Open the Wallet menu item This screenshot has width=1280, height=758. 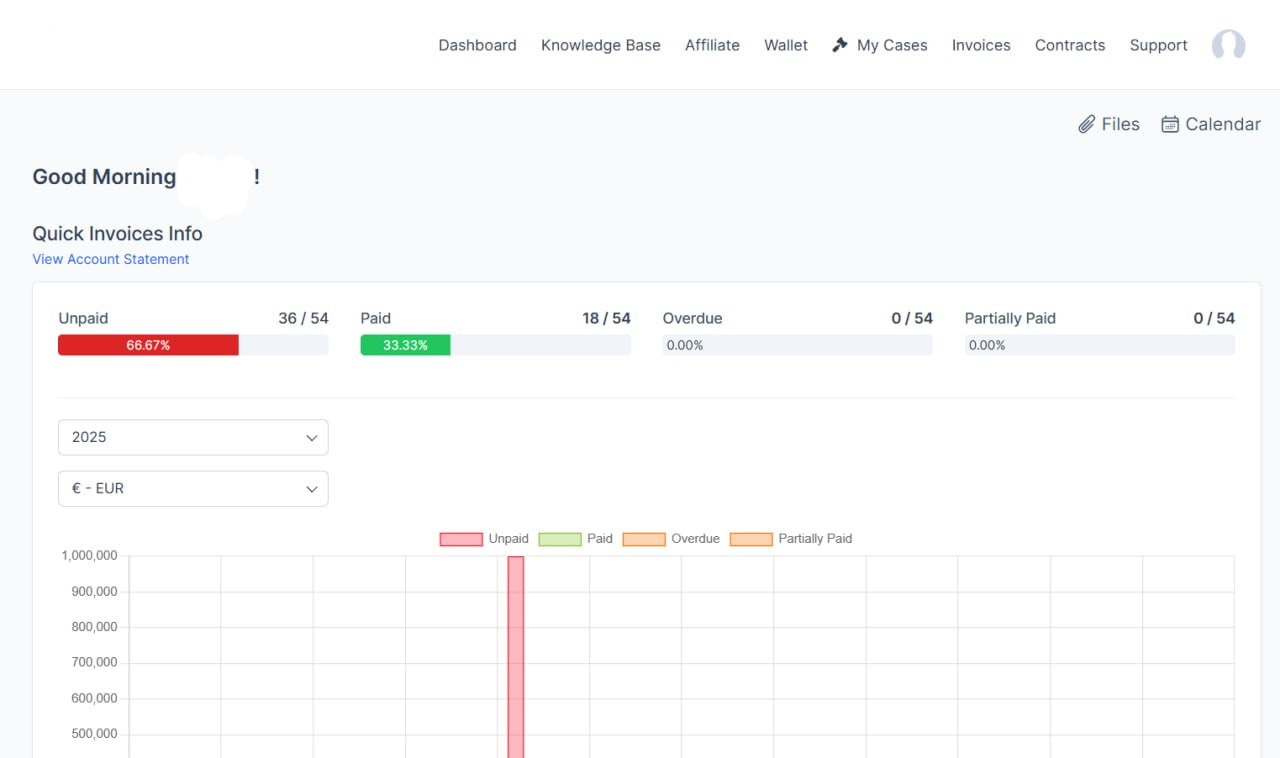tap(786, 45)
